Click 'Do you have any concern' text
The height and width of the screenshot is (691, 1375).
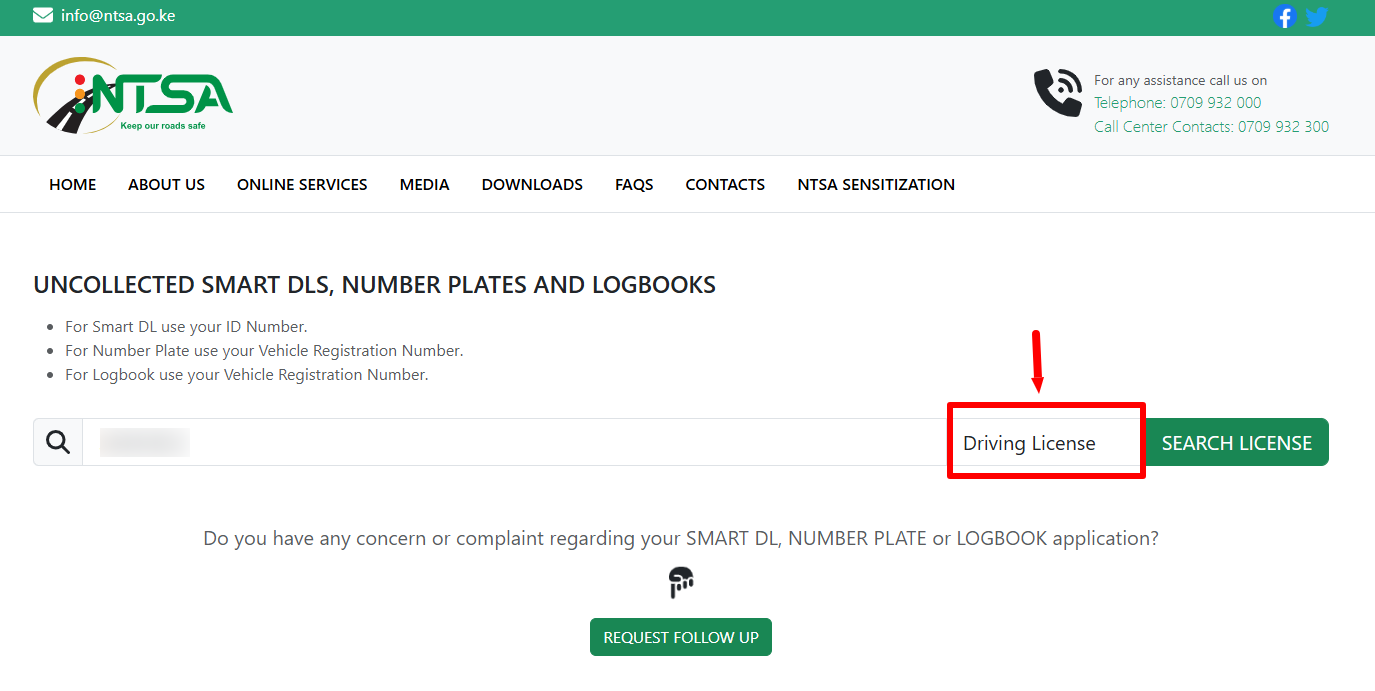coord(681,538)
